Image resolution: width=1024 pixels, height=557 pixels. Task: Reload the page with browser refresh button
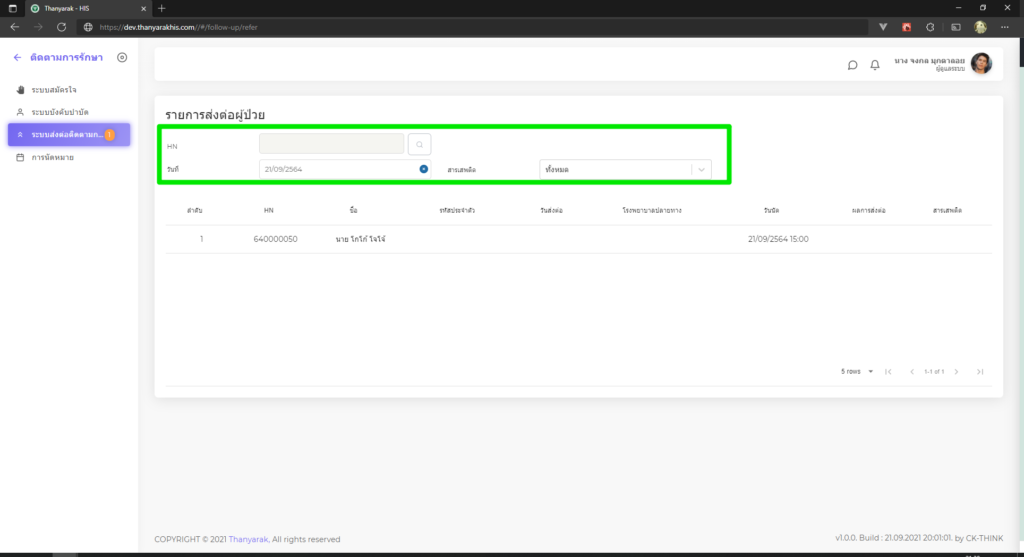tap(62, 27)
